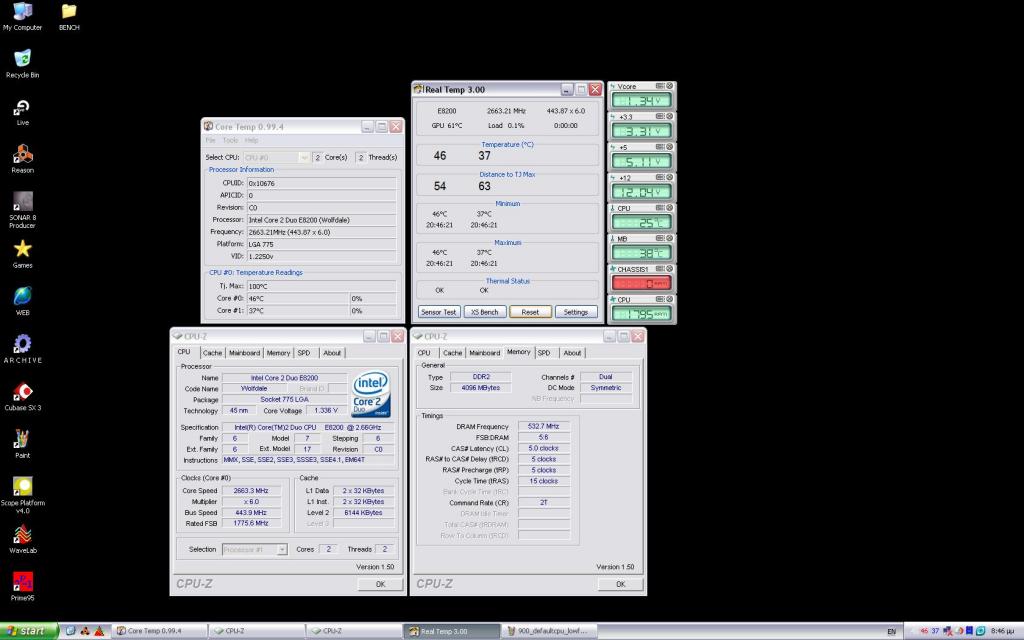Image resolution: width=1024 pixels, height=640 pixels.
Task: Click the Frequency field "2663.21MHz (443.87 x 6.0)"
Action: [x=321, y=232]
